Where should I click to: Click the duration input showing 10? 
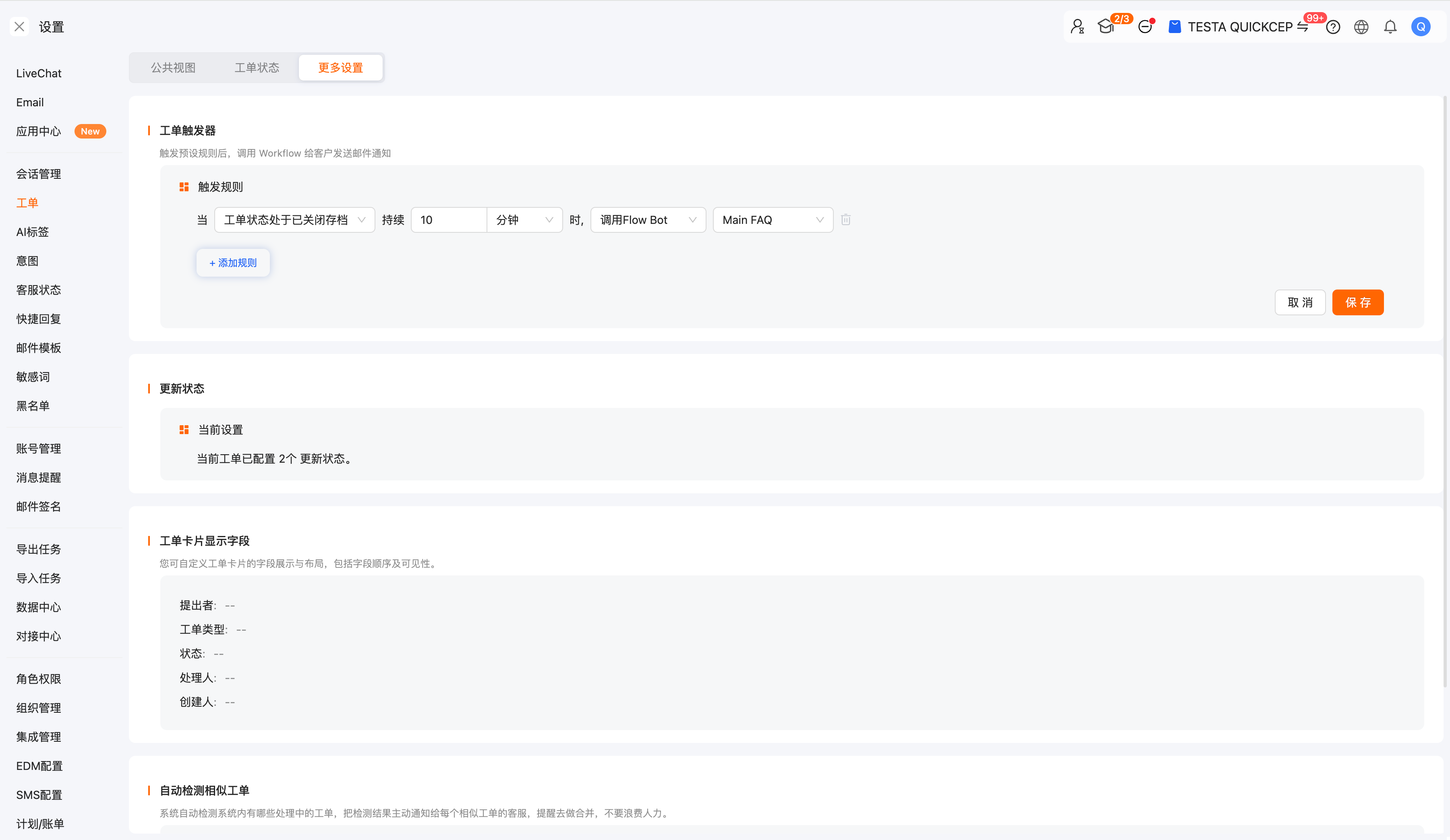coord(449,220)
